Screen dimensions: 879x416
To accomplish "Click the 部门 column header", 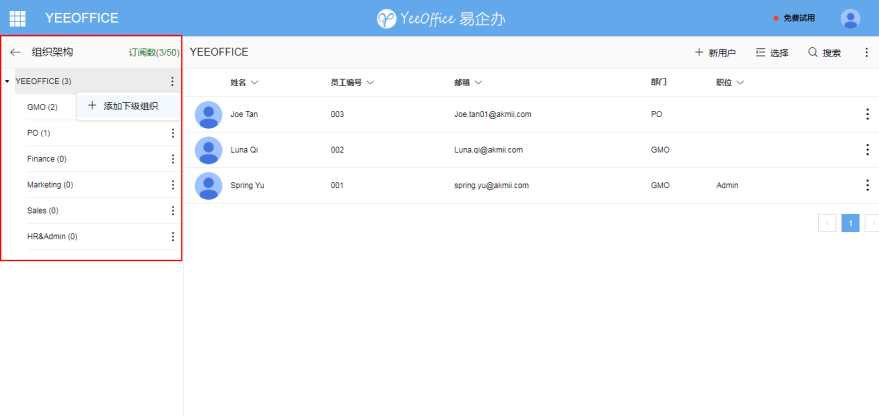I will click(659, 82).
